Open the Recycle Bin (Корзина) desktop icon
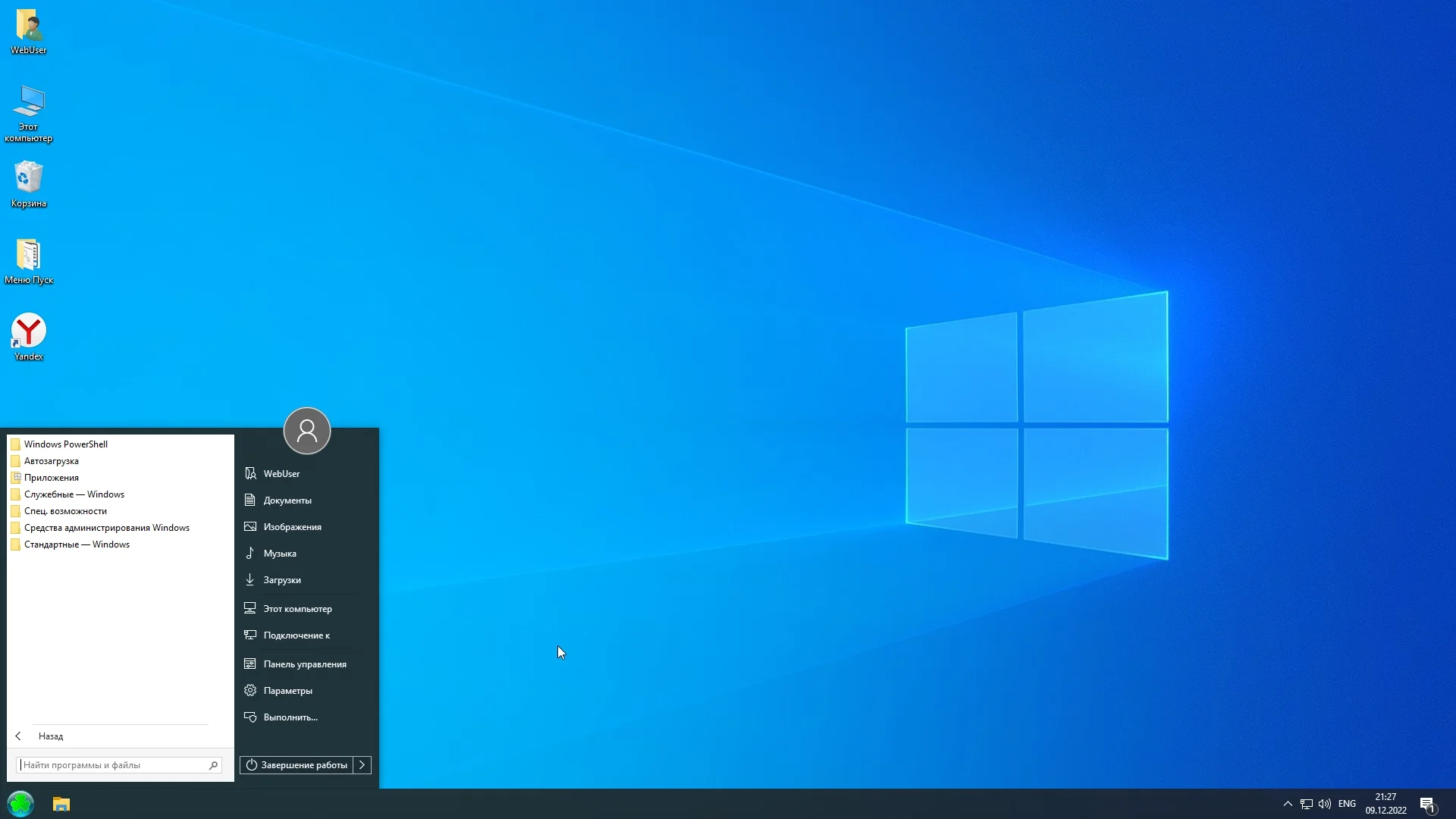This screenshot has width=1456, height=819. pos(28,179)
